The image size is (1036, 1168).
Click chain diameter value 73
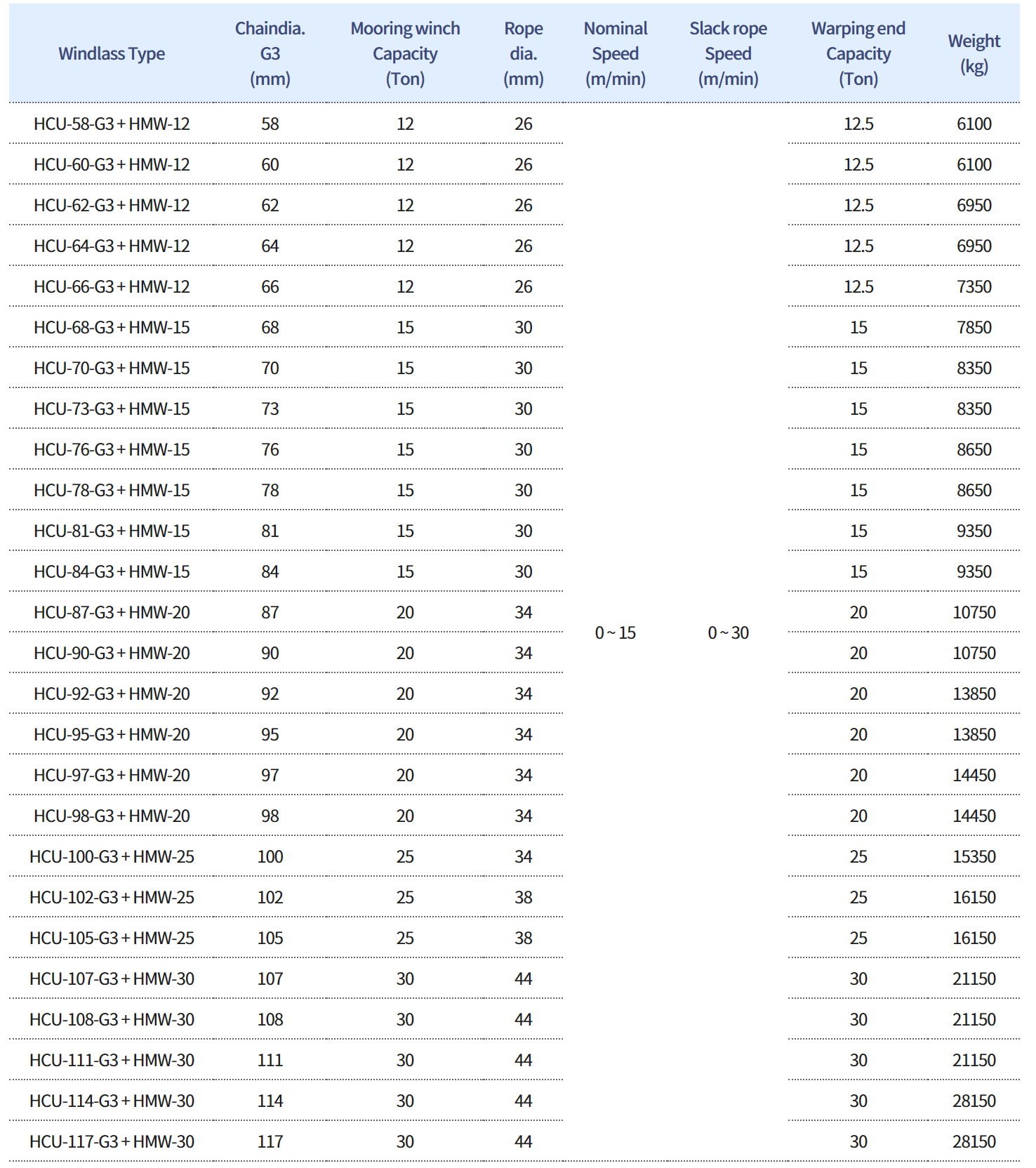(x=270, y=409)
